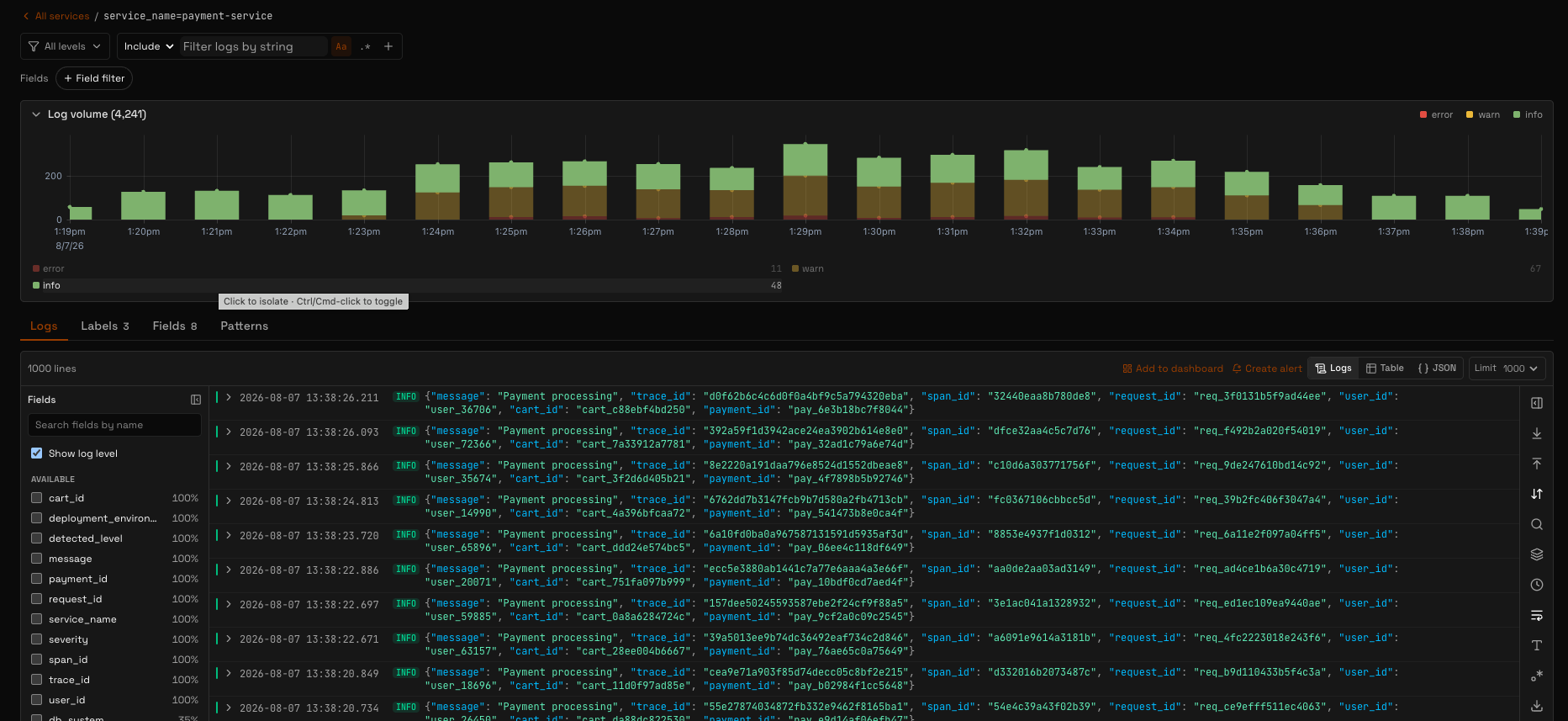Check the request_id field checkbox

37,599
